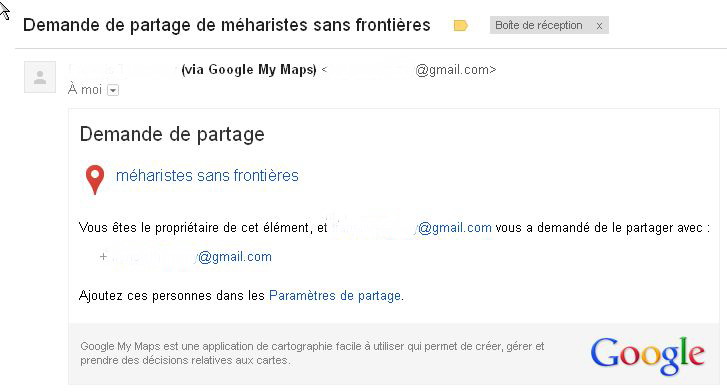Expand the À moi recipient details

click(x=113, y=90)
